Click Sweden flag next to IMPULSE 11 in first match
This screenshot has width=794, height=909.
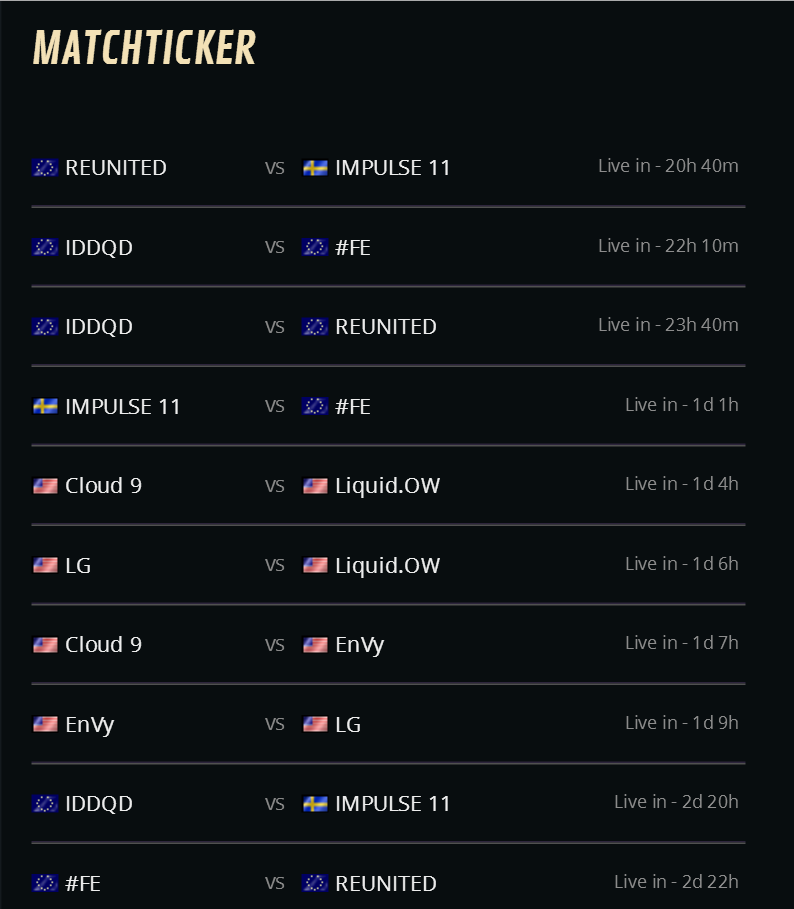(x=315, y=168)
